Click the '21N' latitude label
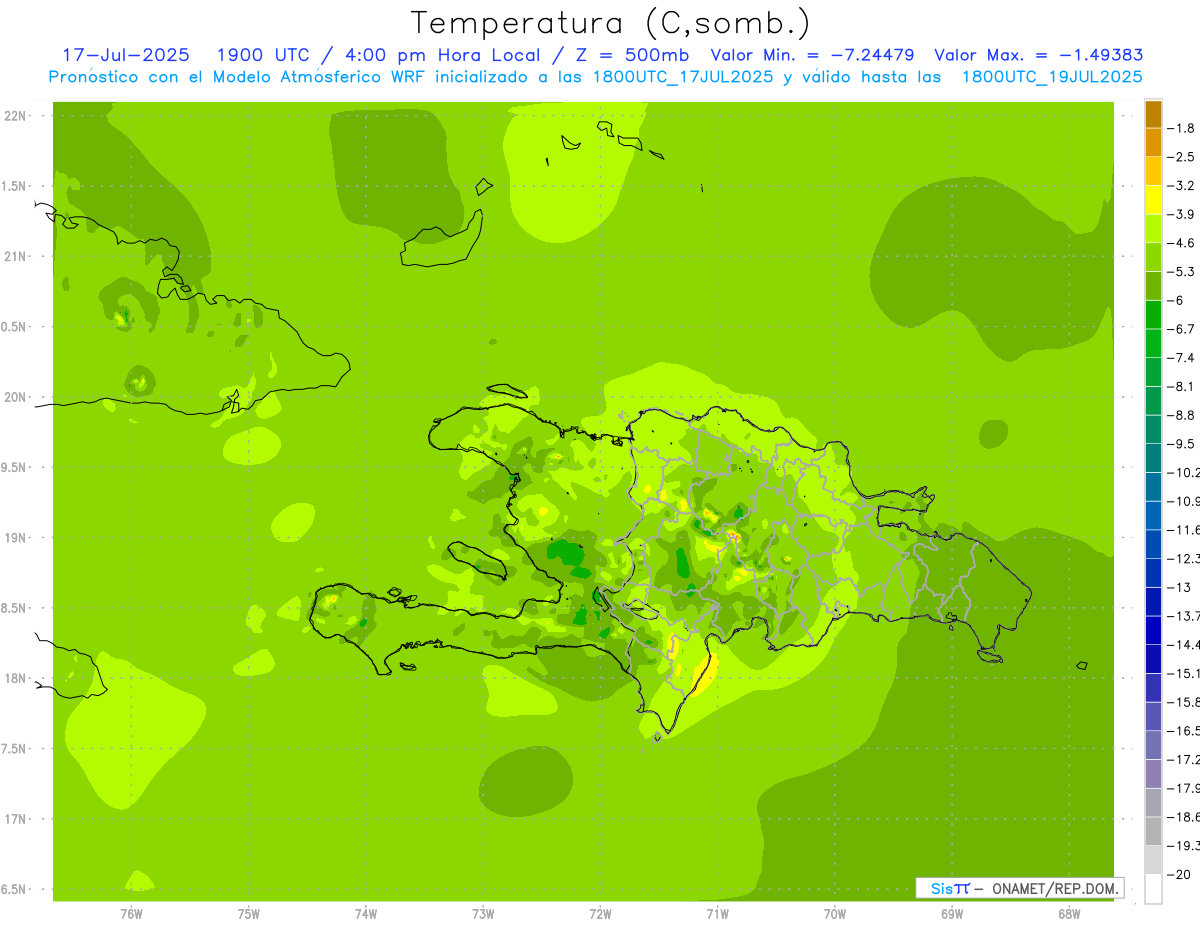The width and height of the screenshot is (1200, 927). point(16,257)
